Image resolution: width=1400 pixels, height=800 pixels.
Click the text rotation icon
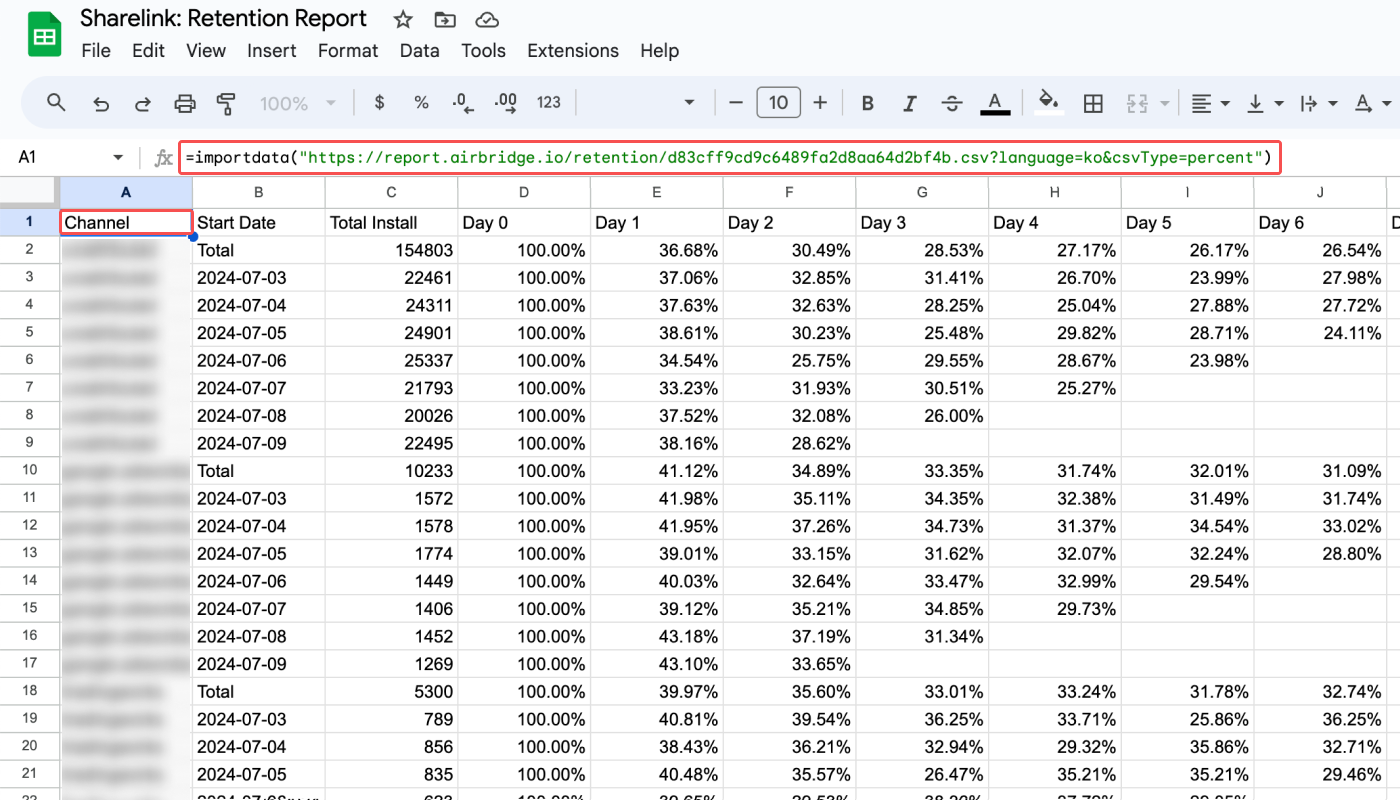click(x=1363, y=102)
